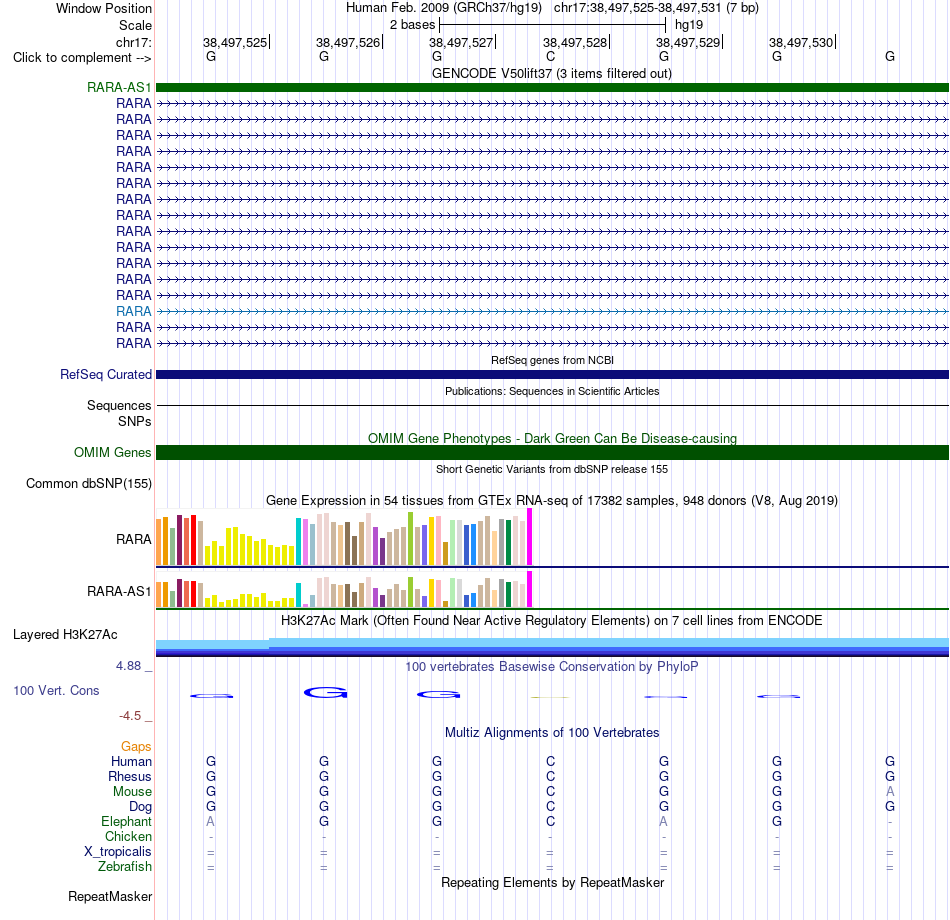
Task: Click ruler position label 38,497,527
Action: tap(461, 42)
